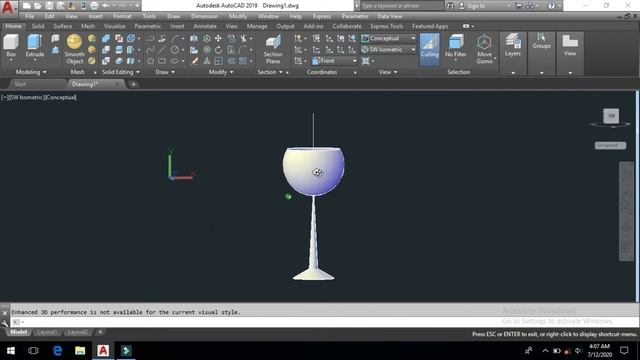
Task: Switch to the Solid ribbon tab
Action: [38, 26]
